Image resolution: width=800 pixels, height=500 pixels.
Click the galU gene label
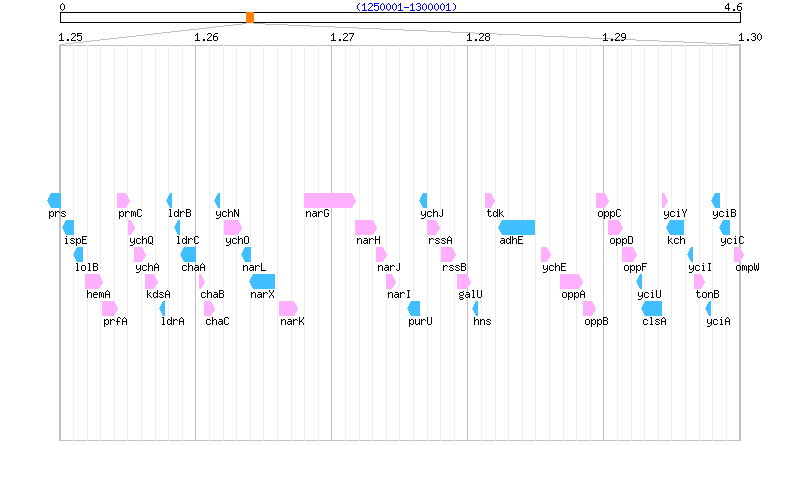[x=470, y=294]
